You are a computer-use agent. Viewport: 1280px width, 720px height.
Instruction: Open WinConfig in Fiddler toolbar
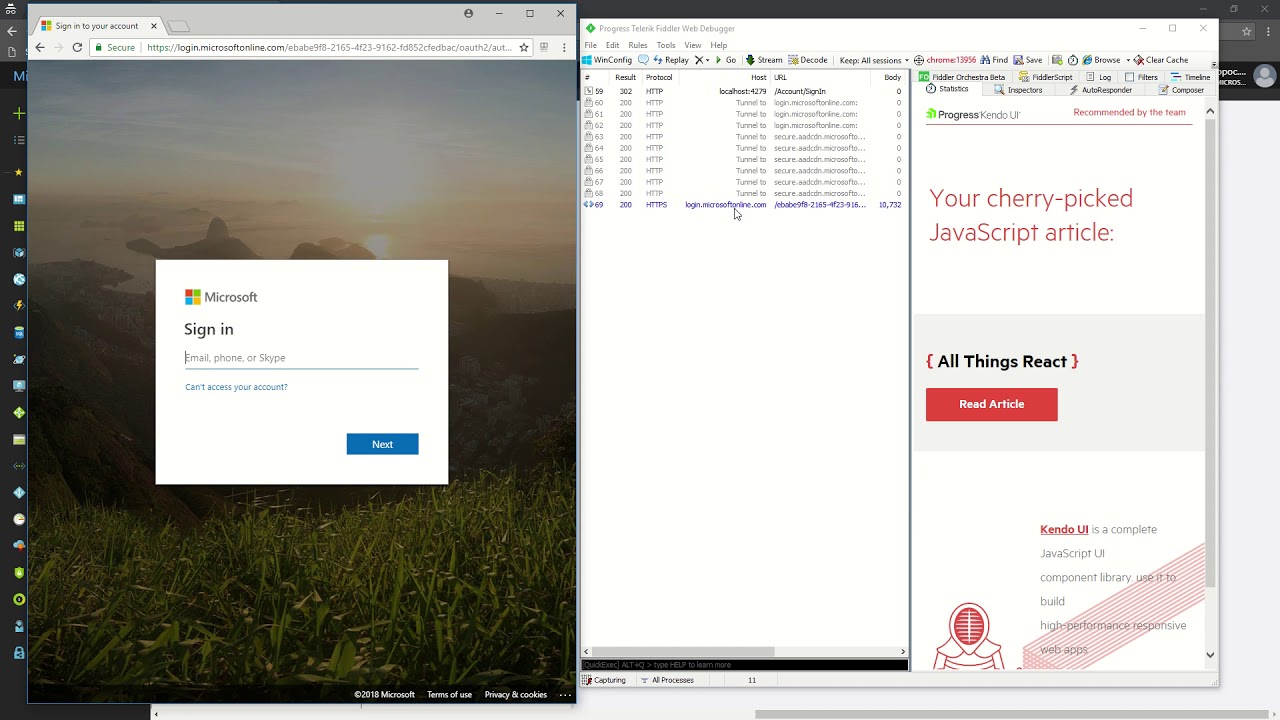point(607,60)
